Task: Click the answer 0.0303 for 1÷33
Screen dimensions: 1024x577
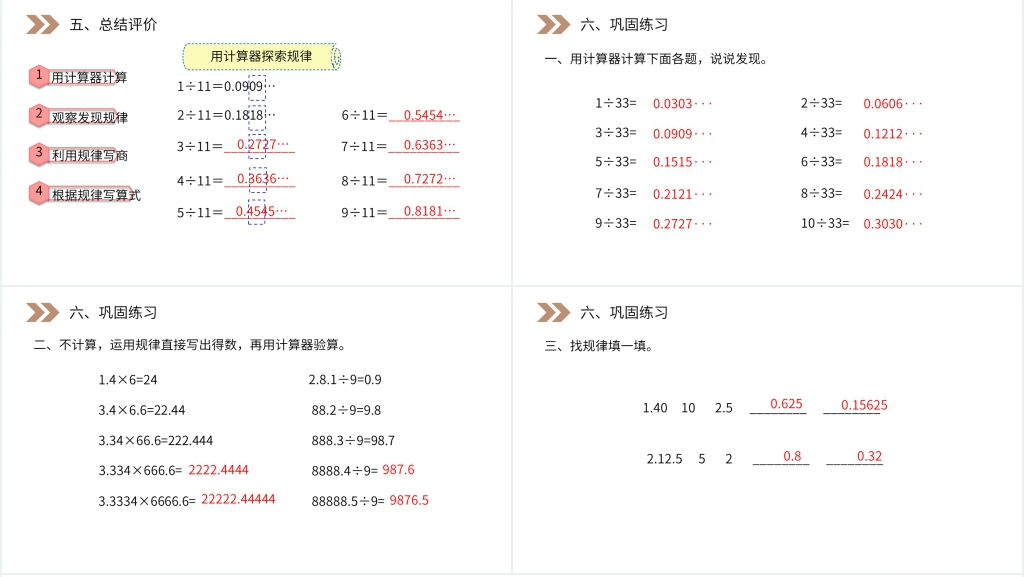Action: tap(682, 104)
